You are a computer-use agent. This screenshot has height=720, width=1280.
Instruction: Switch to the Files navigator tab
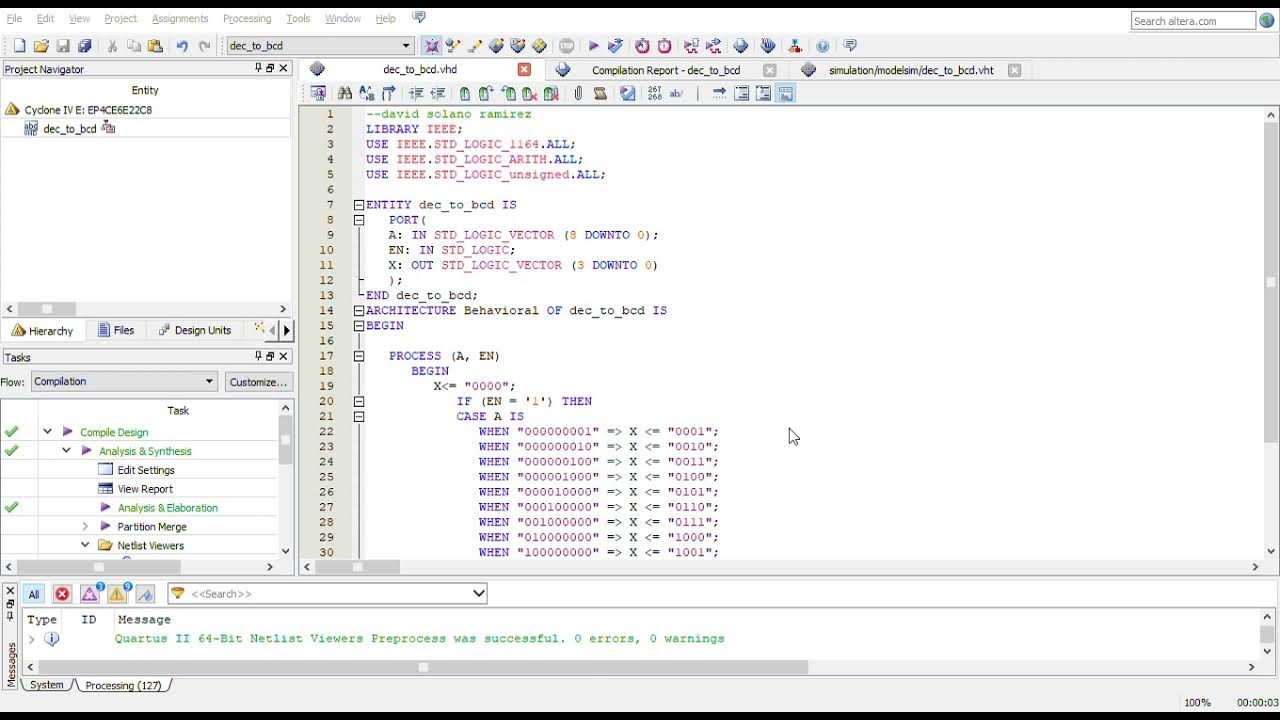[116, 330]
